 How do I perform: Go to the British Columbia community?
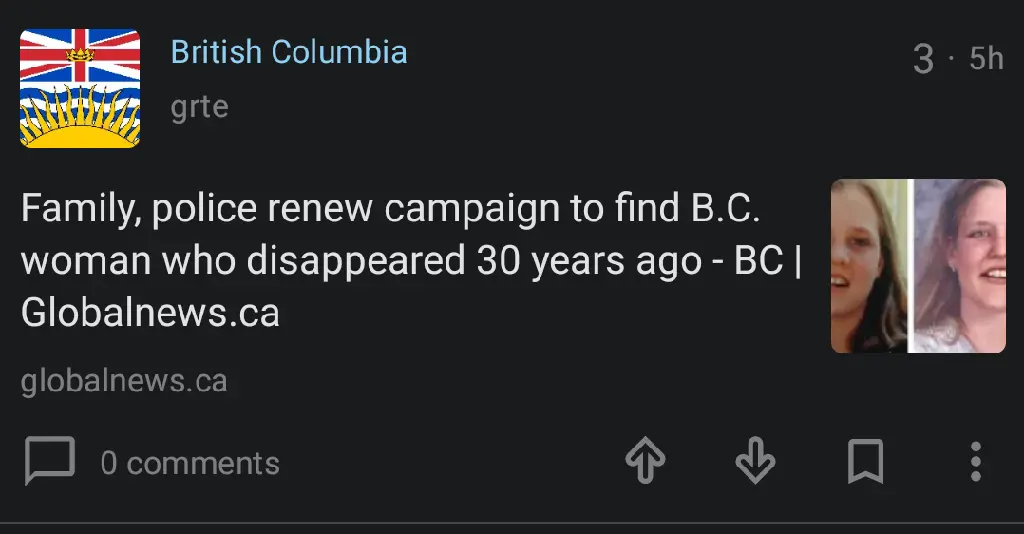click(x=288, y=52)
